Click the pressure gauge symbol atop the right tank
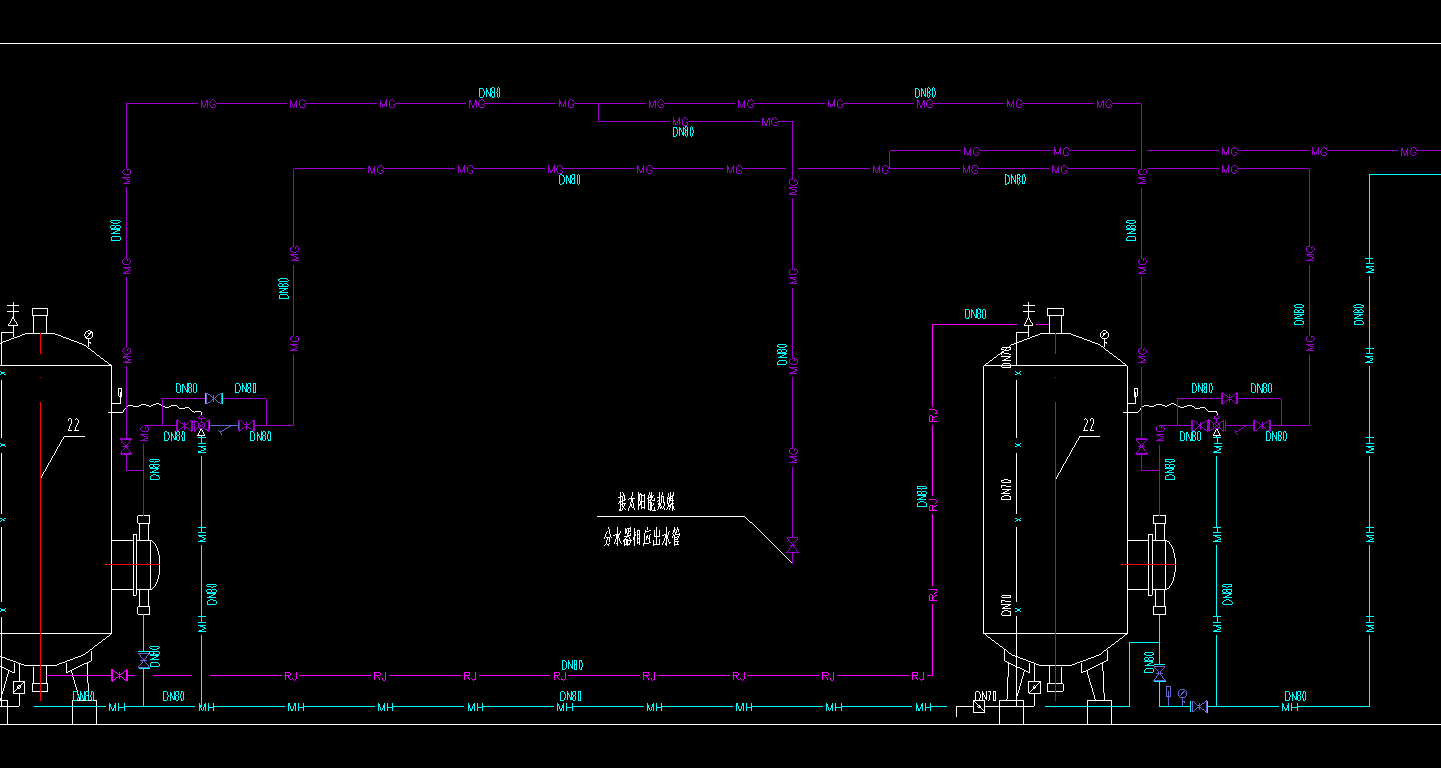Viewport: 1441px width, 768px height. 1104,336
